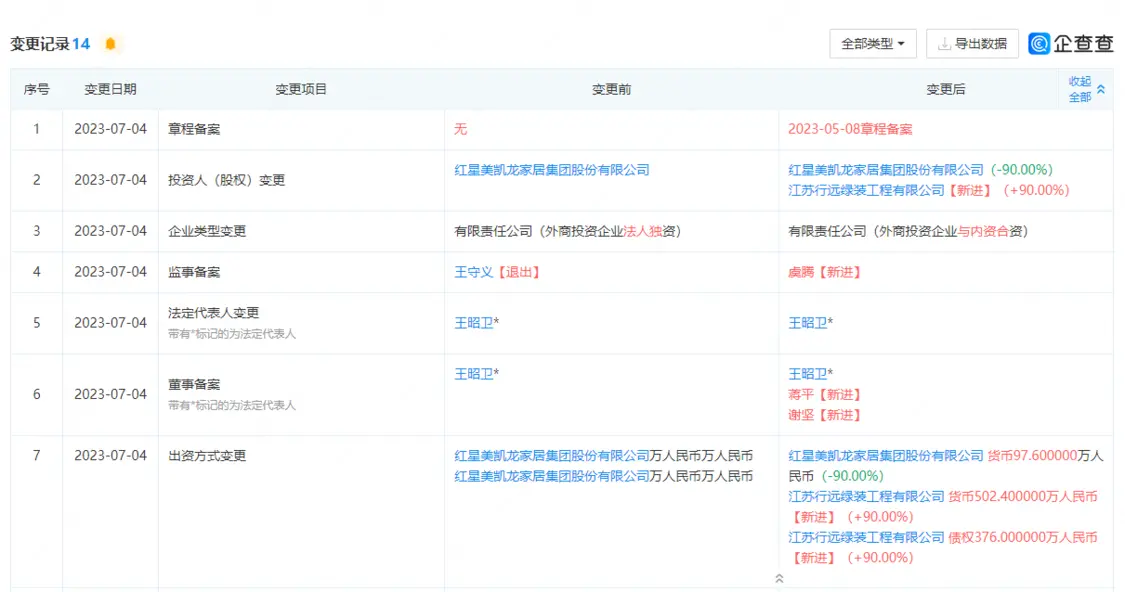Click the 变更前 column header

tap(611, 89)
